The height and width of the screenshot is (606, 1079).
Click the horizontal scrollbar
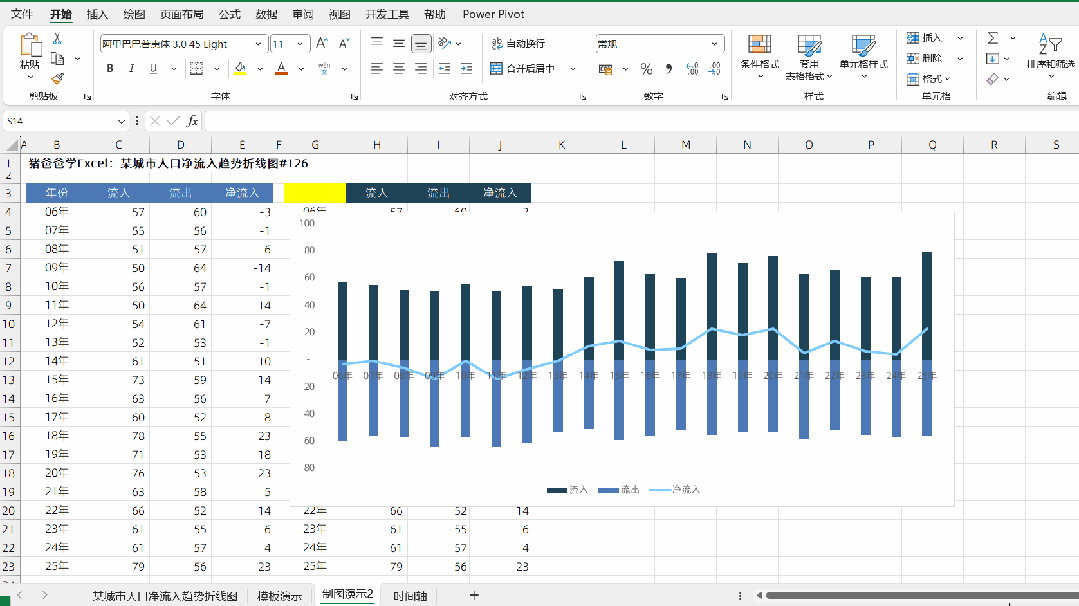[x=921, y=596]
